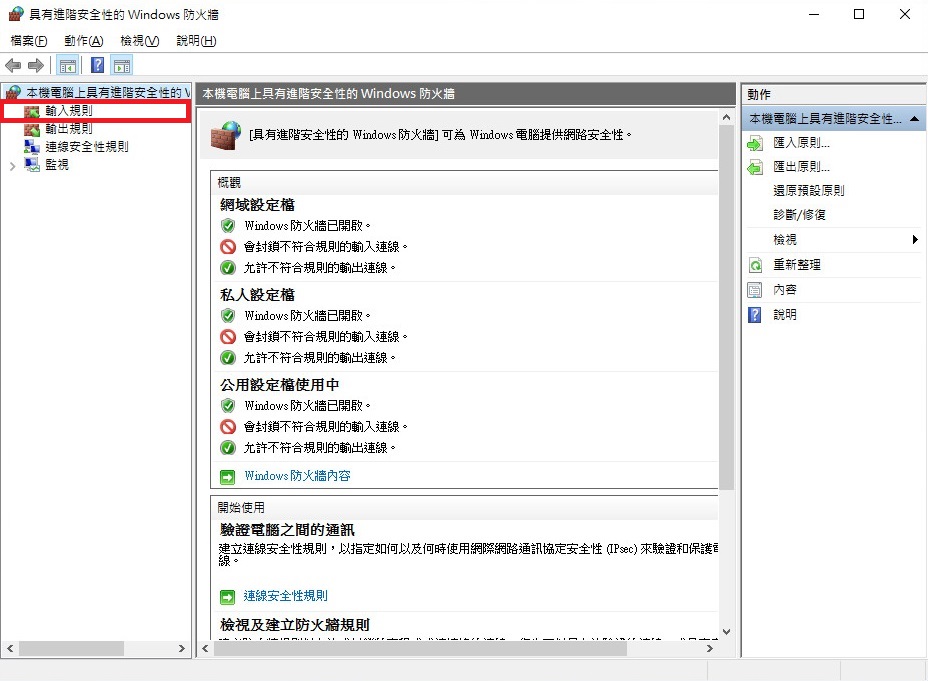Choose 重新整理 action
928x681 pixels.
pyautogui.click(x=797, y=264)
